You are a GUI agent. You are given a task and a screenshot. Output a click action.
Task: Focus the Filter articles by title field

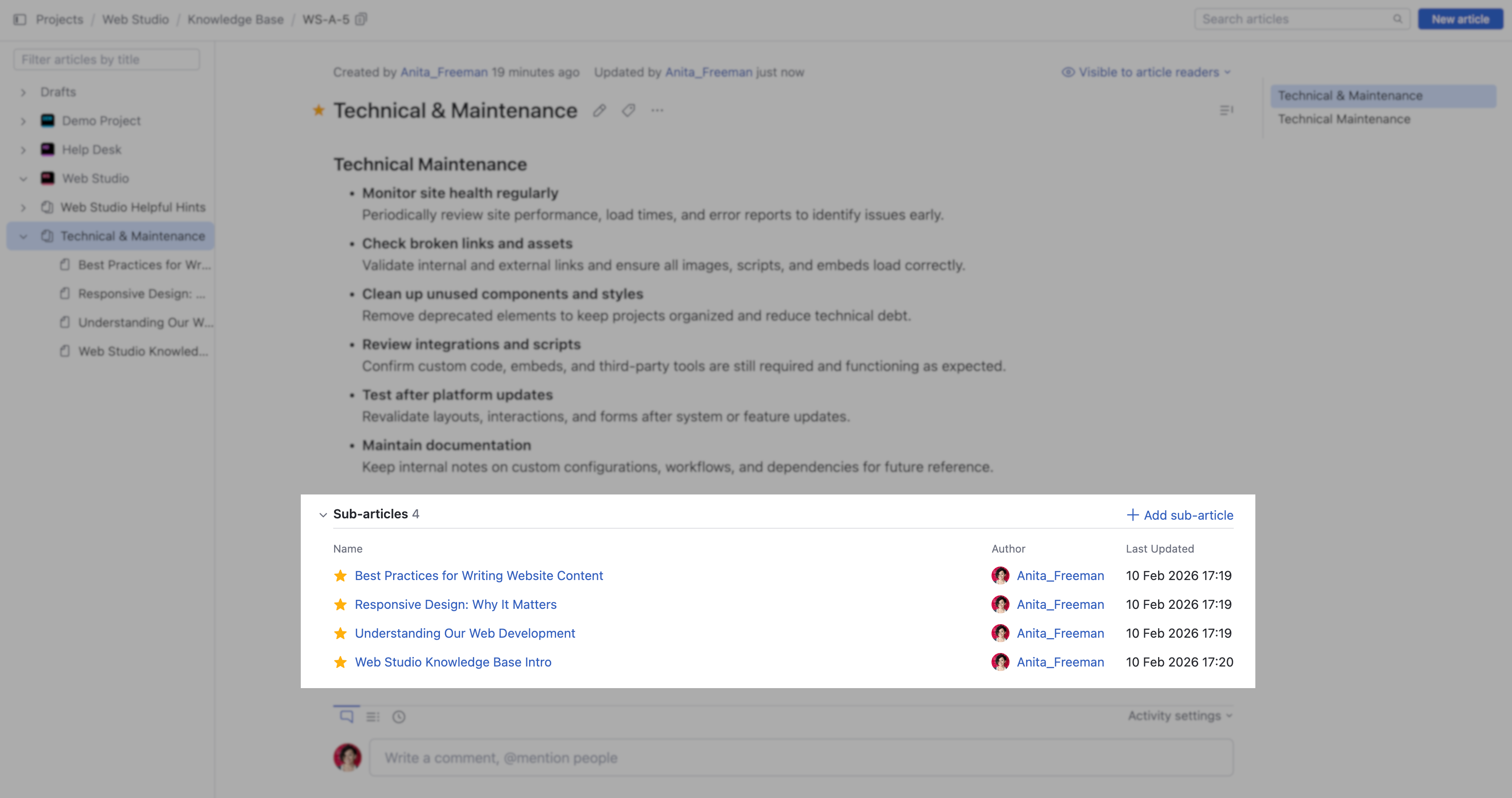(107, 59)
